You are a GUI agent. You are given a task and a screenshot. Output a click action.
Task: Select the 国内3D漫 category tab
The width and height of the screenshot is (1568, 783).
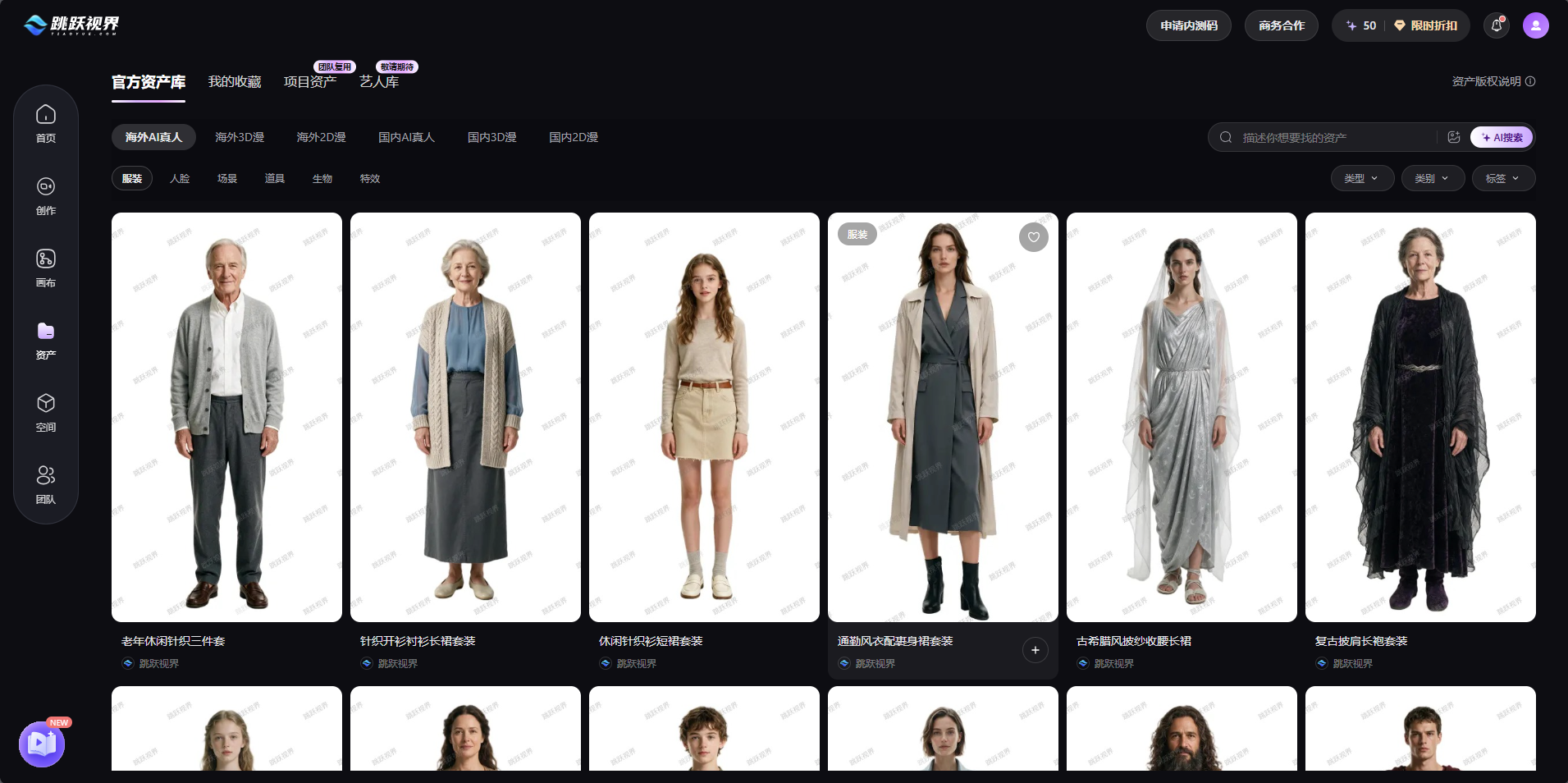pos(491,137)
